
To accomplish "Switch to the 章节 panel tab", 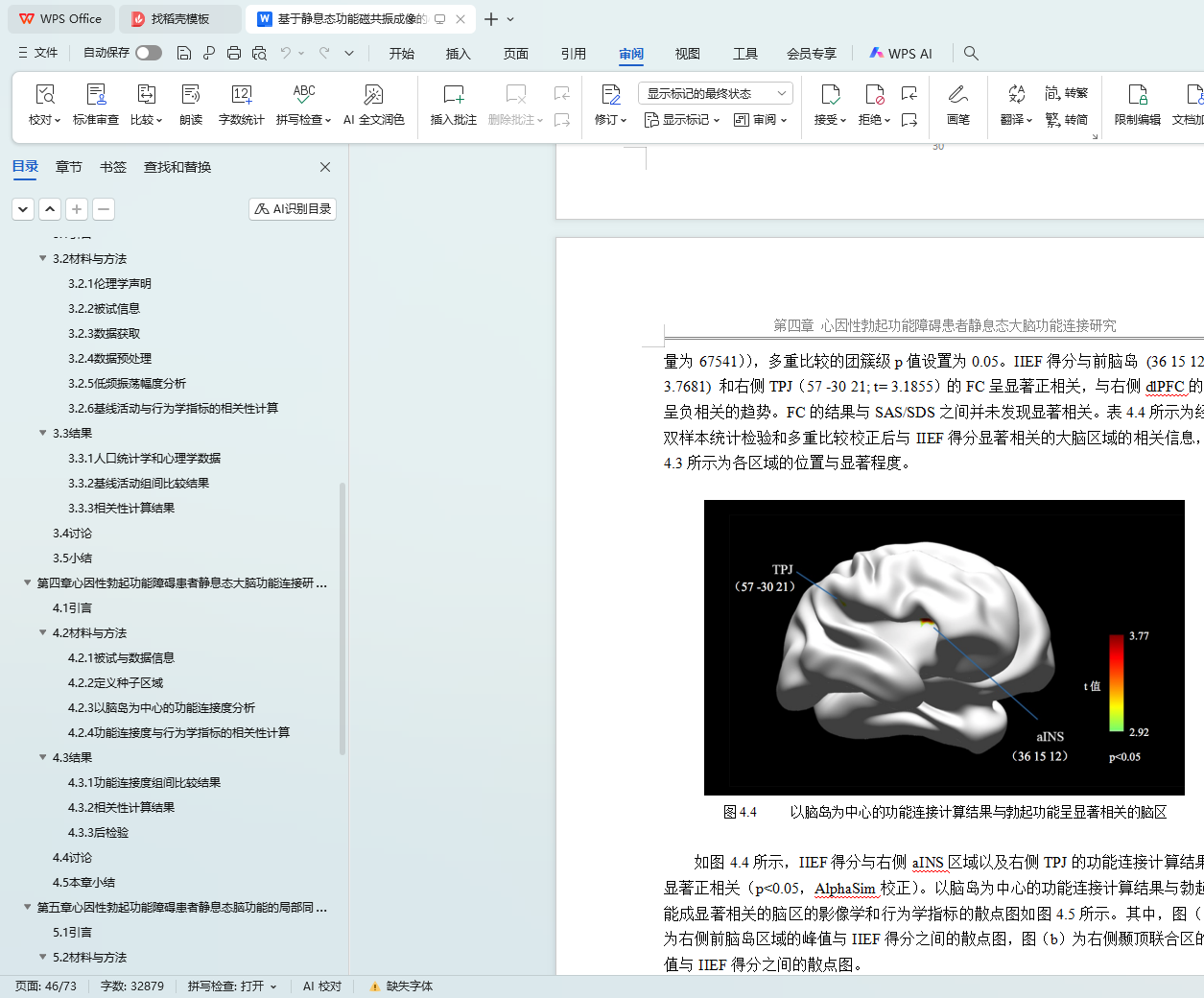I will tap(69, 167).
